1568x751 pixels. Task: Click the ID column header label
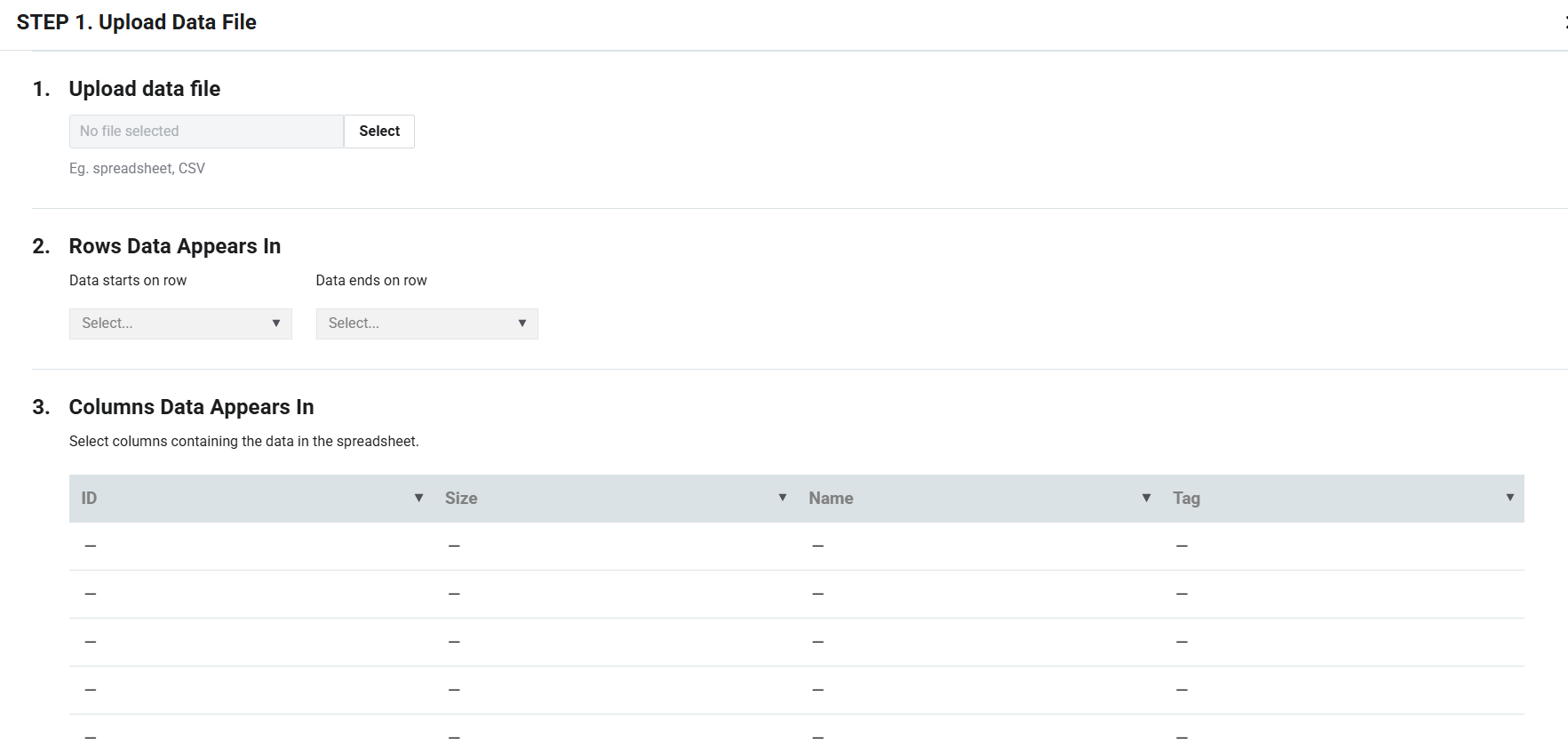click(89, 499)
